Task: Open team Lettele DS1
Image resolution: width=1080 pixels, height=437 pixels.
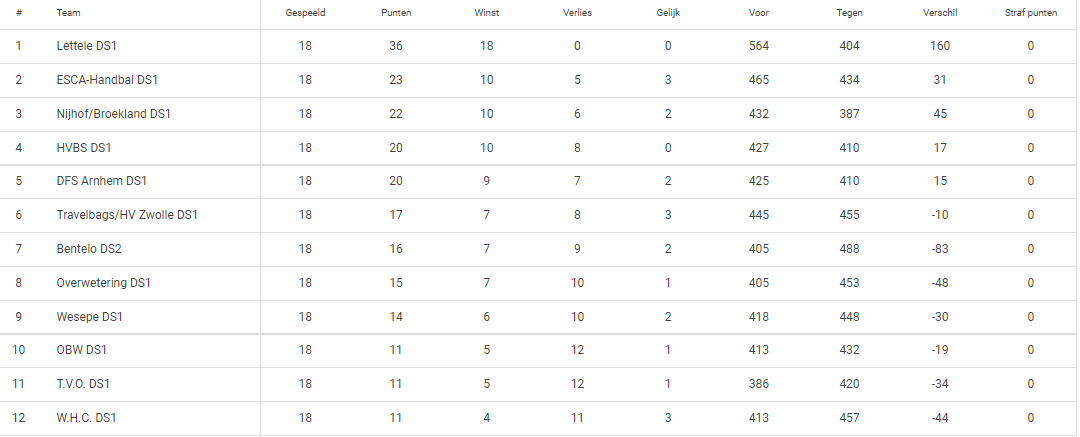Action: (91, 46)
